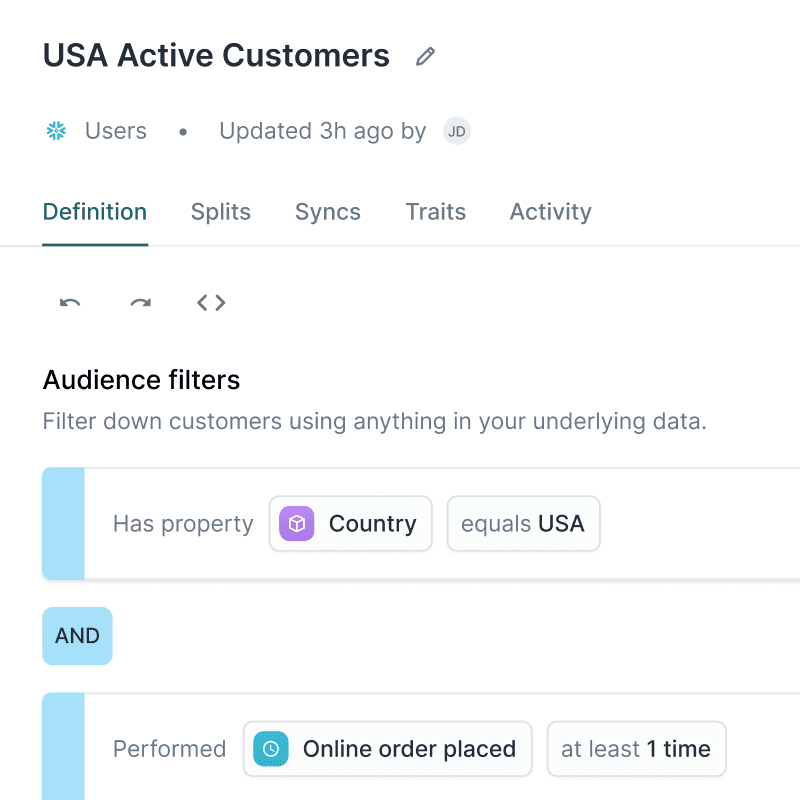View the Traits tab
Viewport: 800px width, 800px height.
[x=435, y=211]
